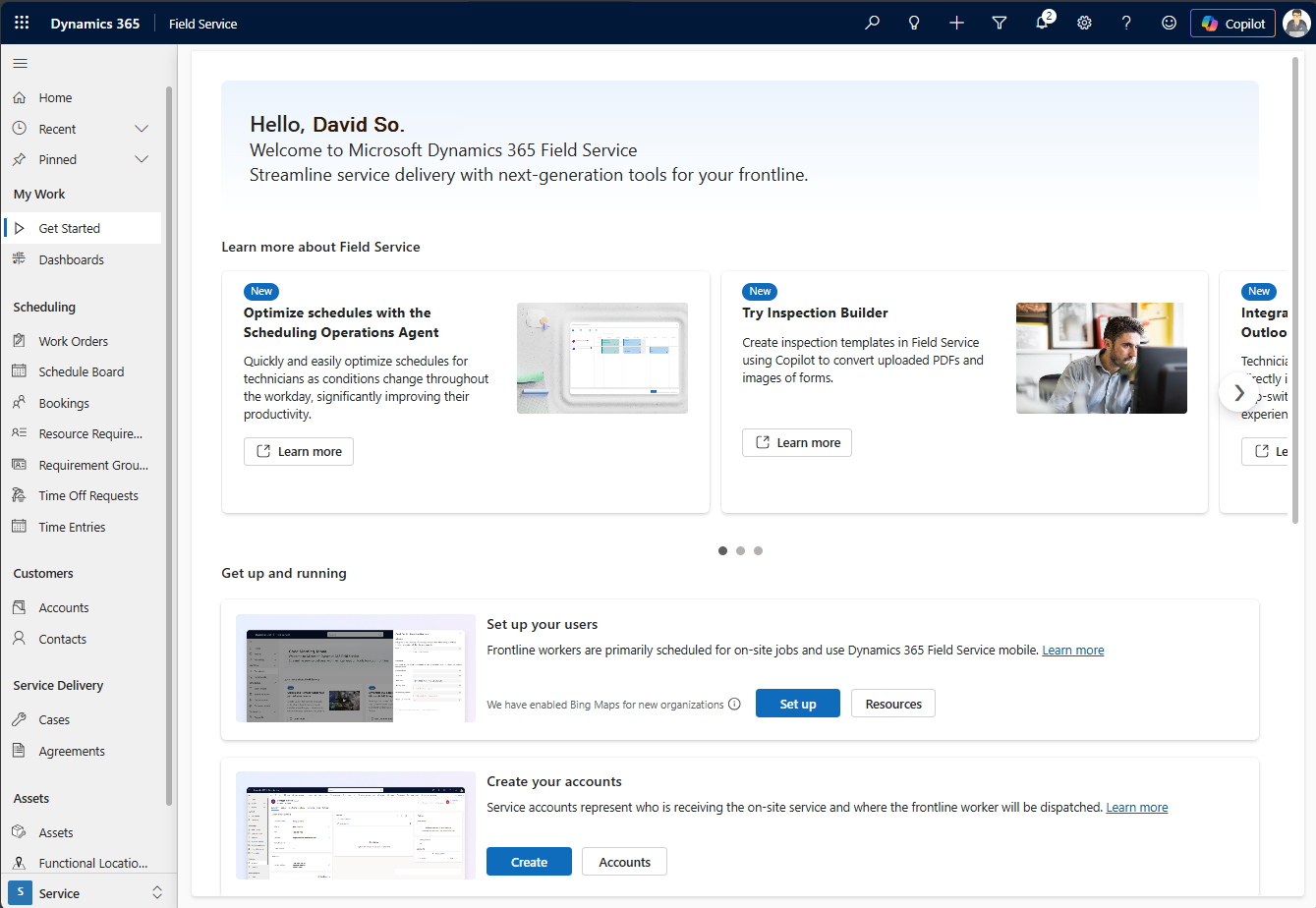The width and height of the screenshot is (1316, 908).
Task: Open the advanced find filter icon
Action: (1000, 23)
